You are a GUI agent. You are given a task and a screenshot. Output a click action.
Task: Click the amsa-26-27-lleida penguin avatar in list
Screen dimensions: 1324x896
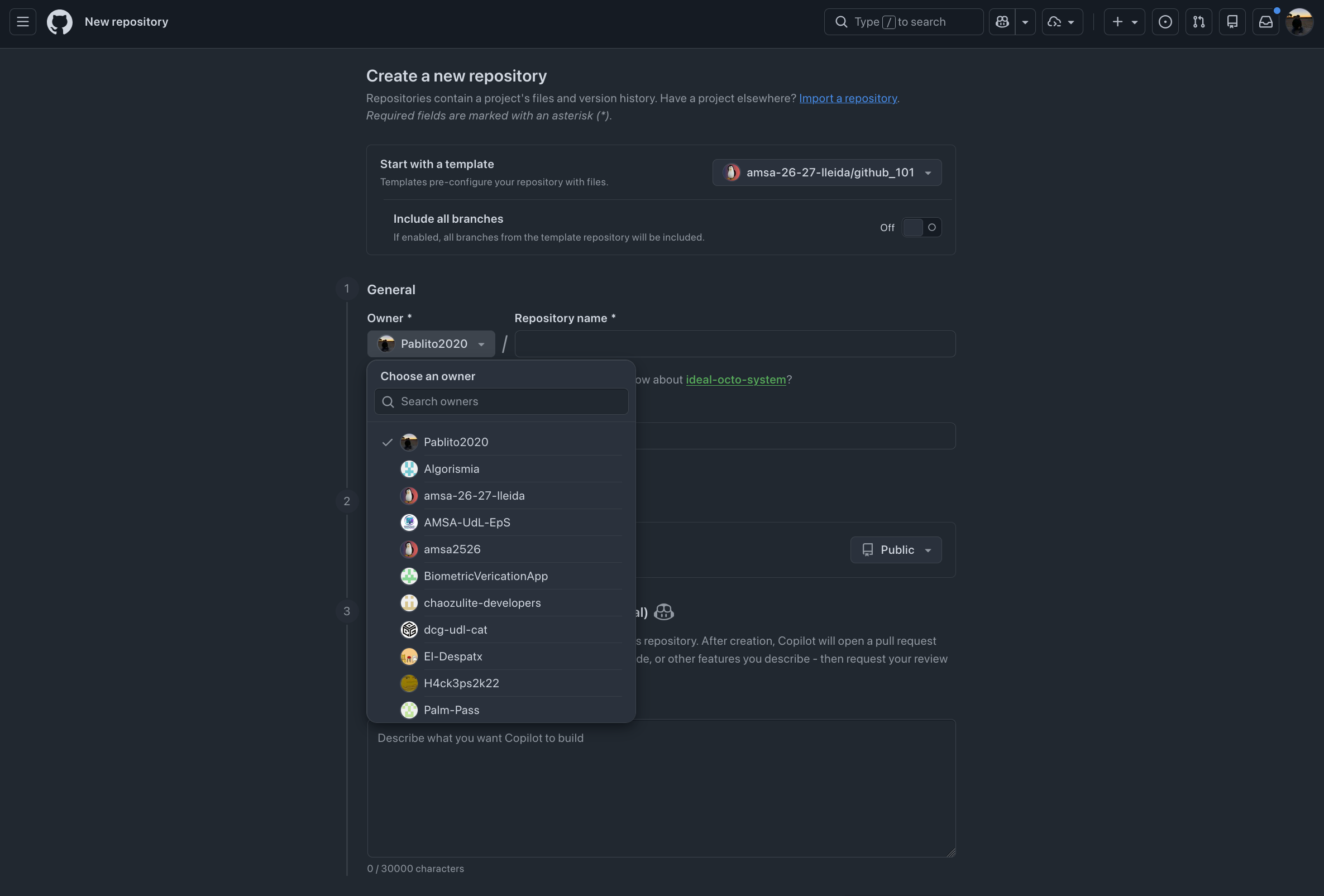point(409,496)
